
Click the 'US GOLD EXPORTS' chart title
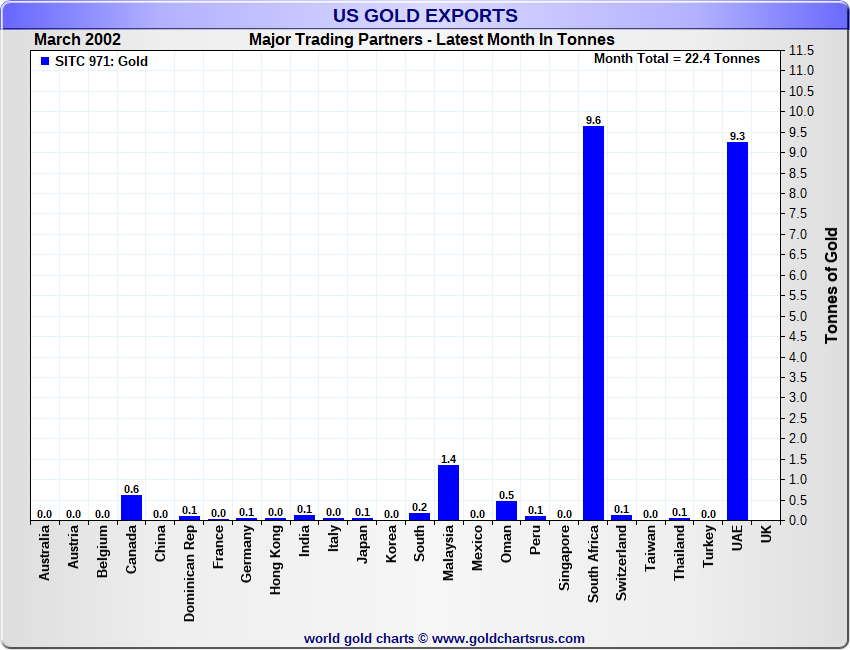pyautogui.click(x=425, y=15)
